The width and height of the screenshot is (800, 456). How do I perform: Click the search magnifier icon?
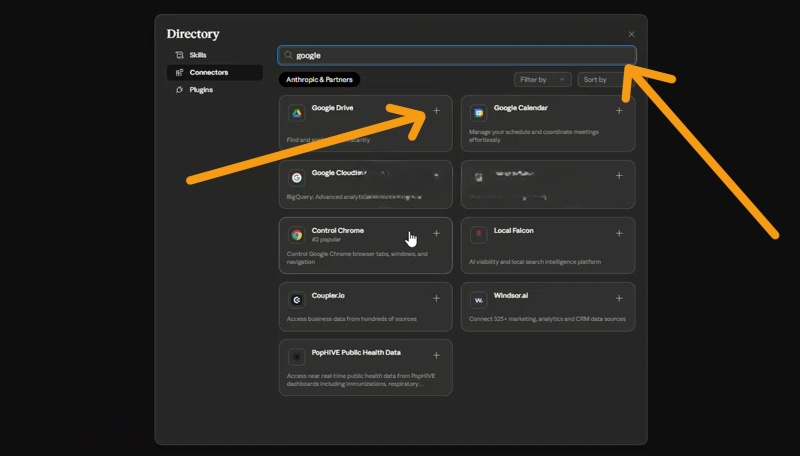click(288, 55)
